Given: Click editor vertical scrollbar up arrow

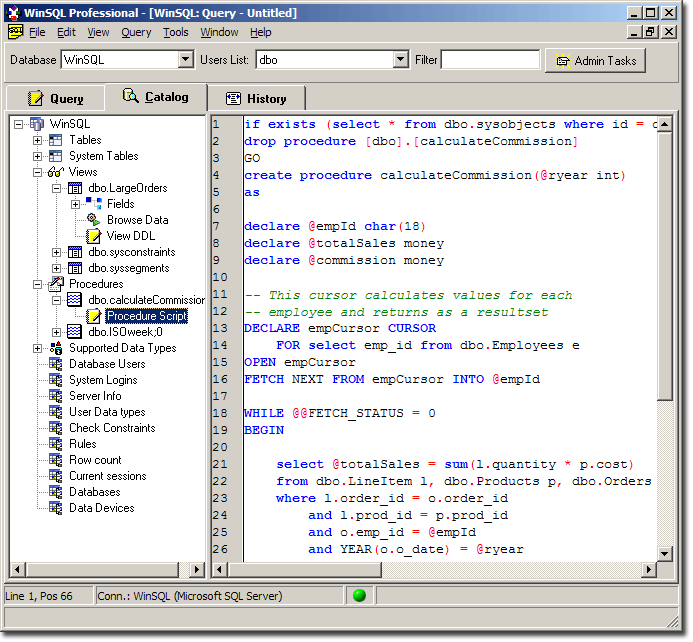Looking at the screenshot, I should click(664, 124).
